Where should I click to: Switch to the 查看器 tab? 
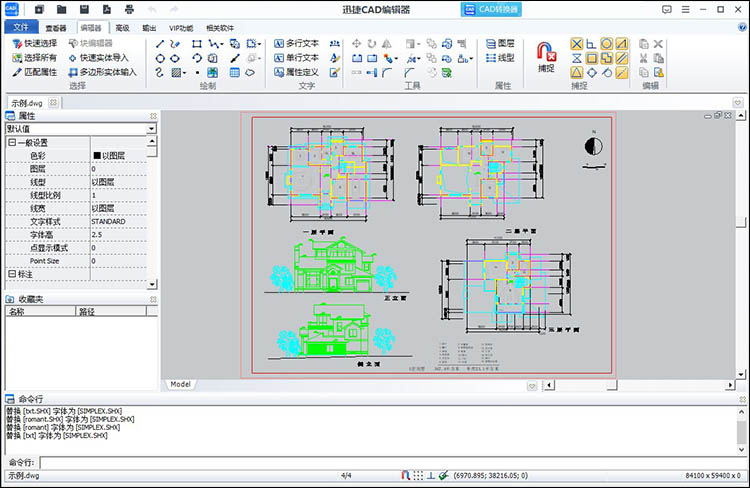click(x=56, y=28)
